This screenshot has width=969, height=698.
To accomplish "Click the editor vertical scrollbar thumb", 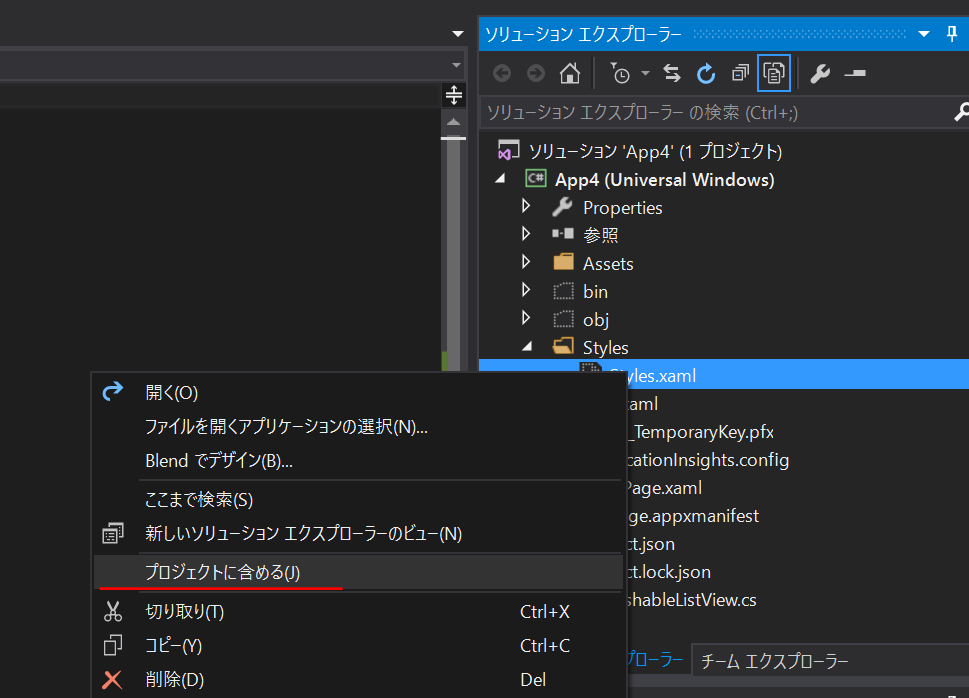I will (x=454, y=253).
